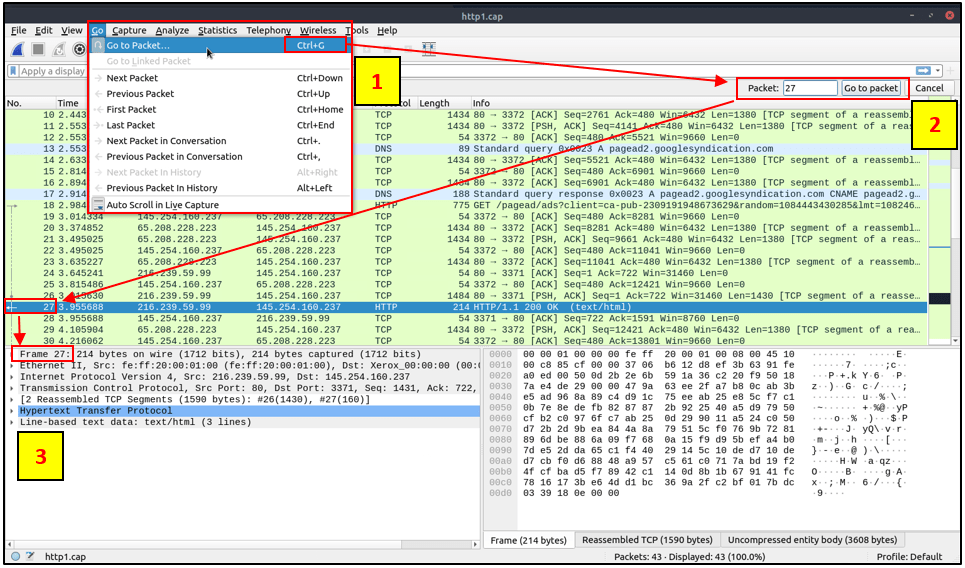Open capture file properties icon in status bar
This screenshot has height=568, width=965.
[x=30, y=556]
